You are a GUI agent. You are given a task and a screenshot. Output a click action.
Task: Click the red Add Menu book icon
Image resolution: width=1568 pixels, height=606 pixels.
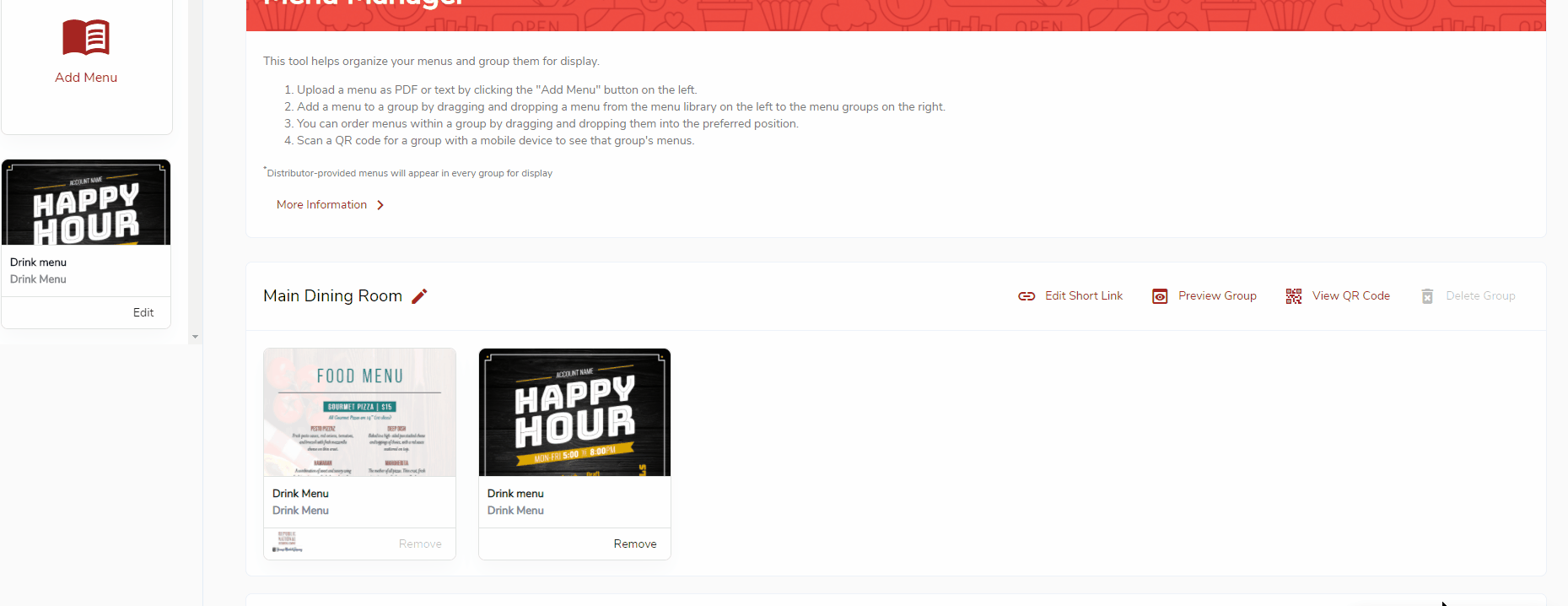[86, 38]
